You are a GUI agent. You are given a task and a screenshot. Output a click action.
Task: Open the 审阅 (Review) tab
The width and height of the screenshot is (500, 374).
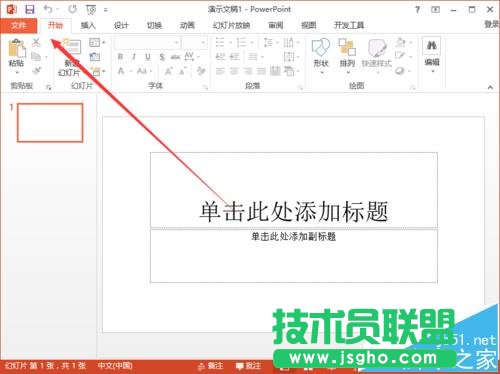(x=276, y=25)
